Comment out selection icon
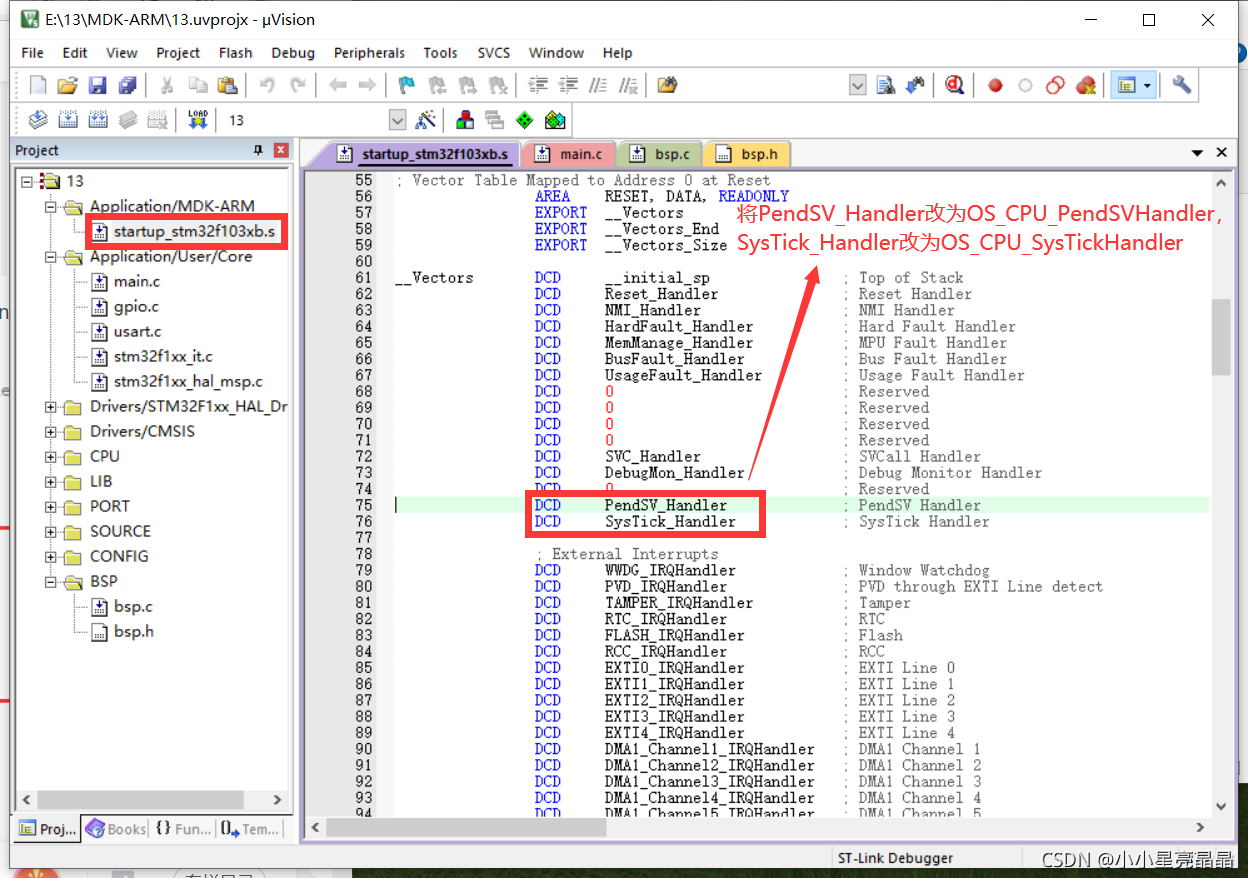The width and height of the screenshot is (1248, 878). click(598, 85)
